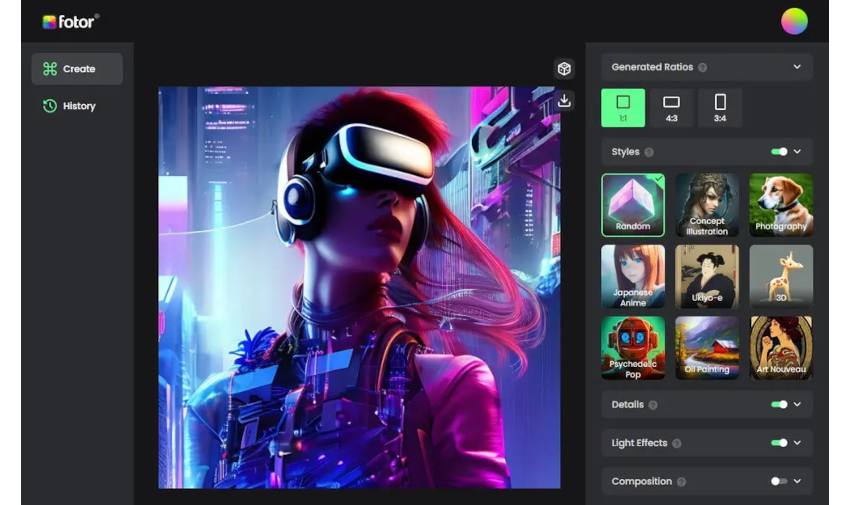
Task: Choose the Oil Painting style
Action: 707,348
